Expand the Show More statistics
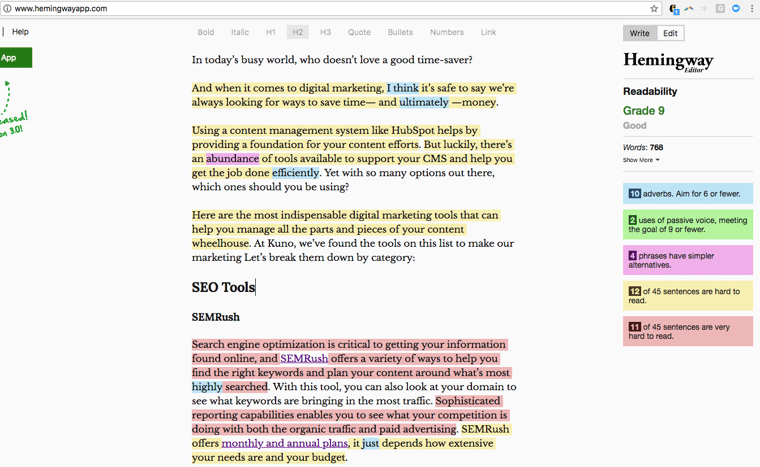Image resolution: width=760 pixels, height=467 pixels. pos(641,160)
